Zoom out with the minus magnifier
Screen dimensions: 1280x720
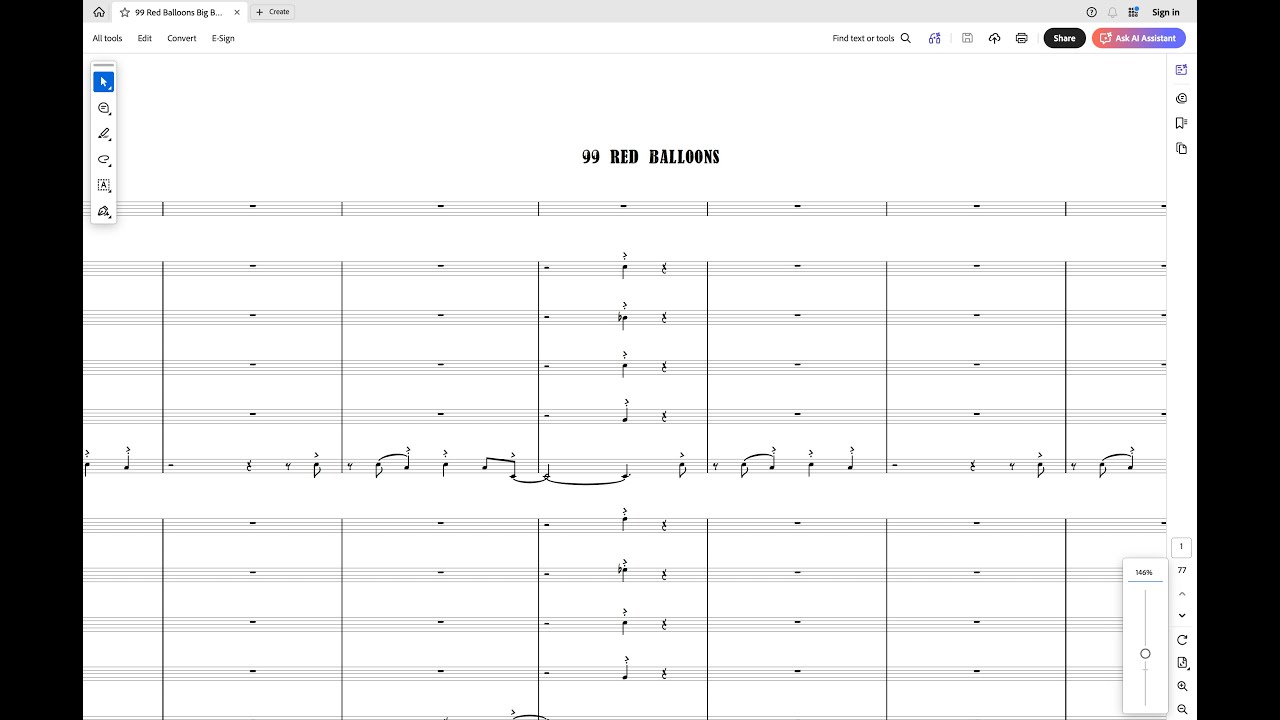tap(1182, 709)
